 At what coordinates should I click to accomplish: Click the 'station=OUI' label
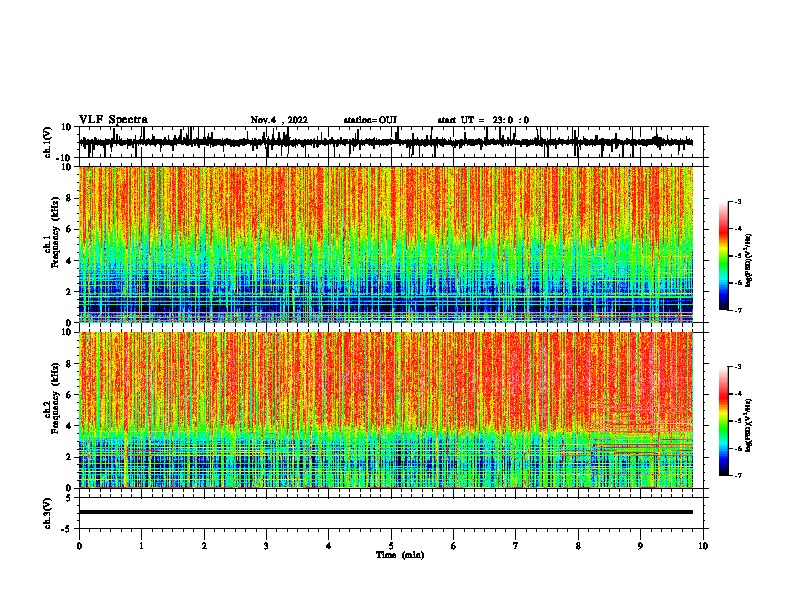coord(370,120)
